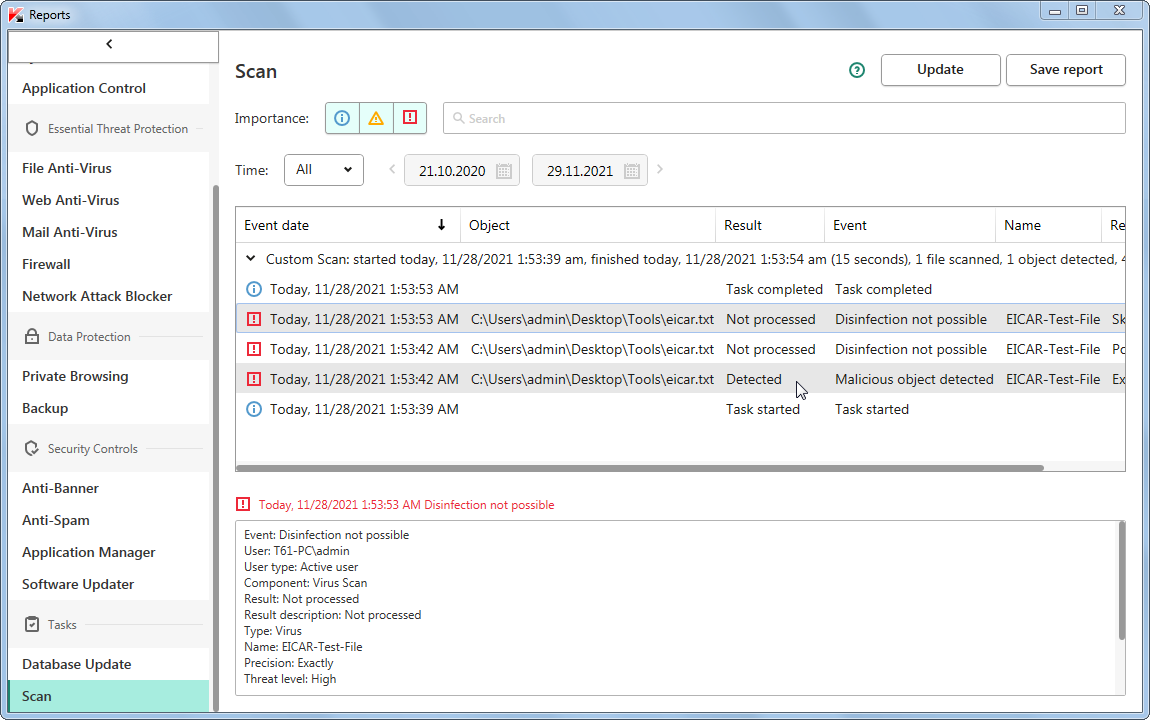Click the Save report button
Viewport: 1150px width, 720px height.
[1065, 70]
